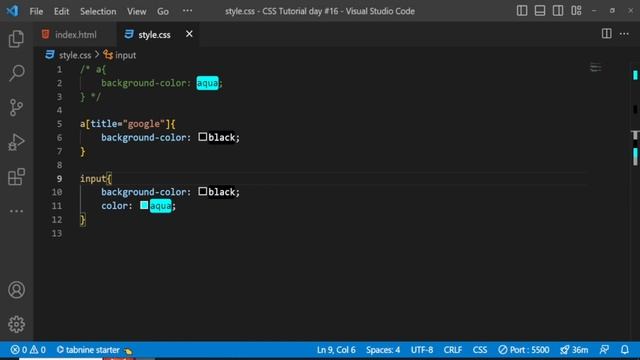Open the Go menu
The height and width of the screenshot is (360, 640).
tap(163, 11)
